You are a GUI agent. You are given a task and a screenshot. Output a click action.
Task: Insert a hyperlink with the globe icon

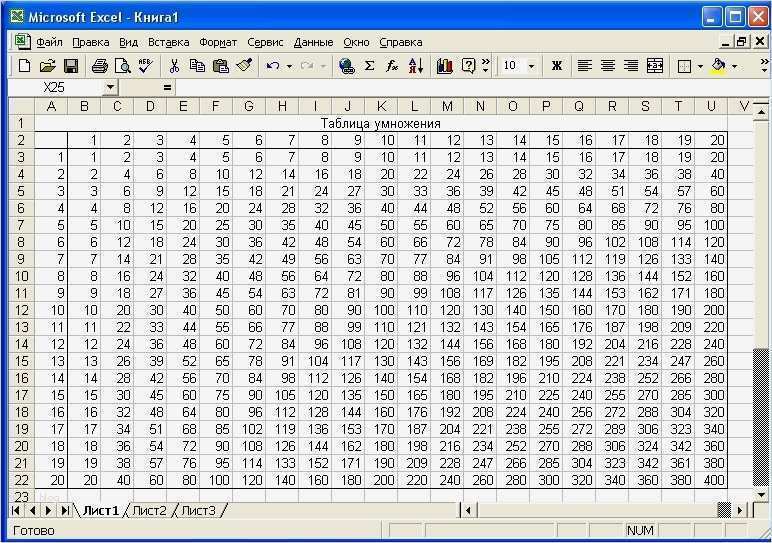[347, 65]
